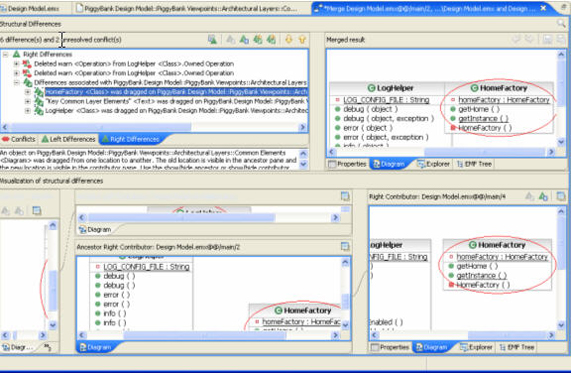
Task: Click the greyed triangle icon in Right Contributor header
Action: [x=530, y=197]
